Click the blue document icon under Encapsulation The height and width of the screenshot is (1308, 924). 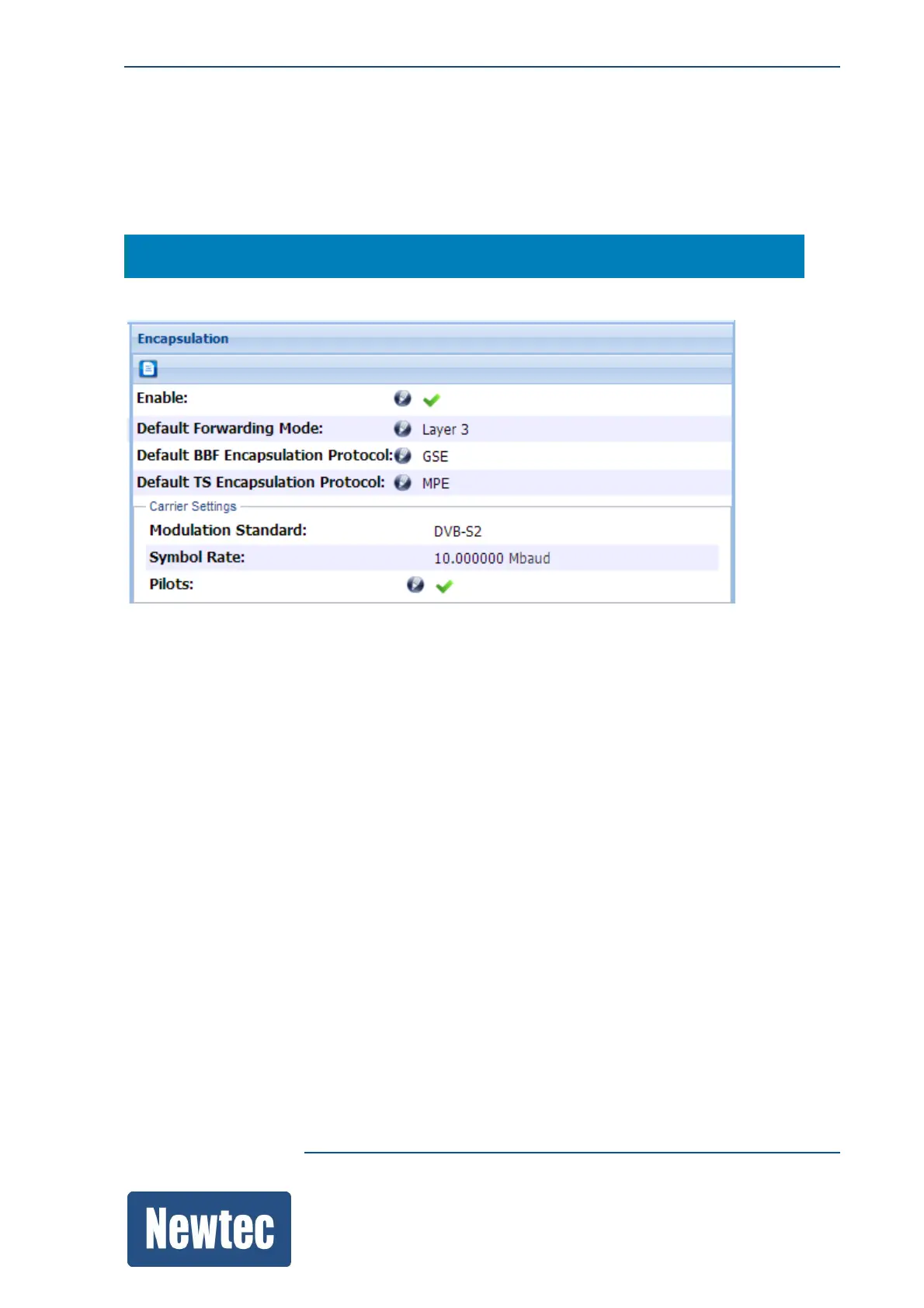click(x=148, y=369)
